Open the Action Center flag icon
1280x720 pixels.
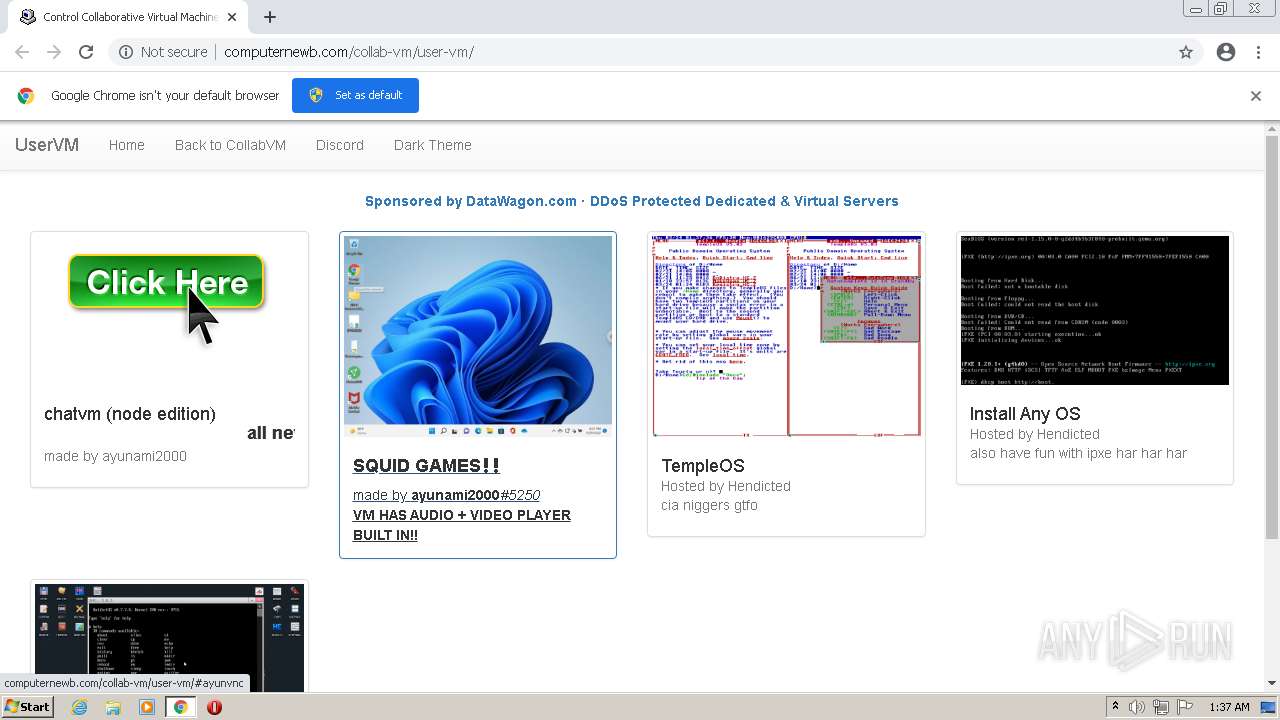tap(1185, 707)
